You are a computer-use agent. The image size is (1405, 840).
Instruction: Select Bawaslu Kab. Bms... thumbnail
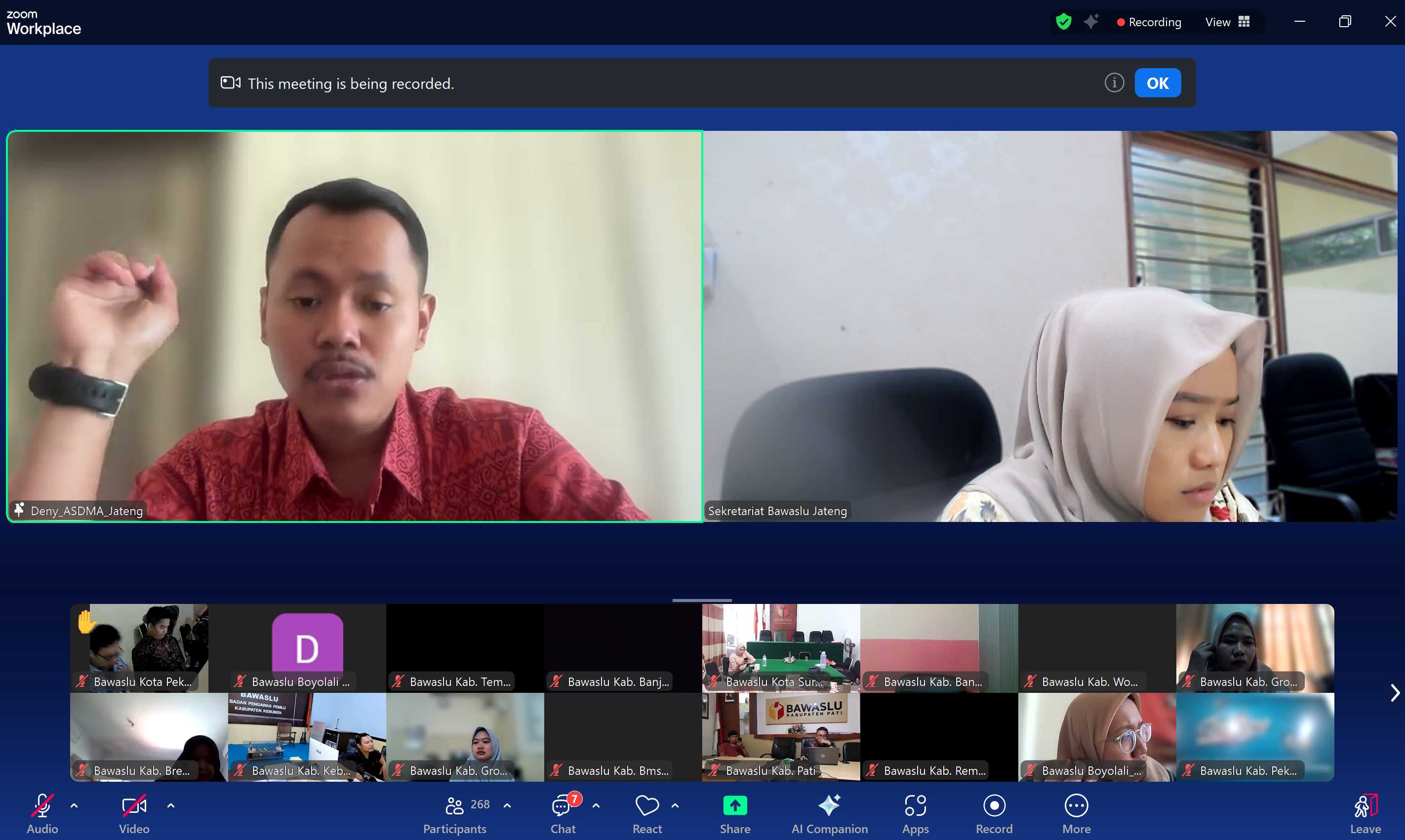coord(623,737)
